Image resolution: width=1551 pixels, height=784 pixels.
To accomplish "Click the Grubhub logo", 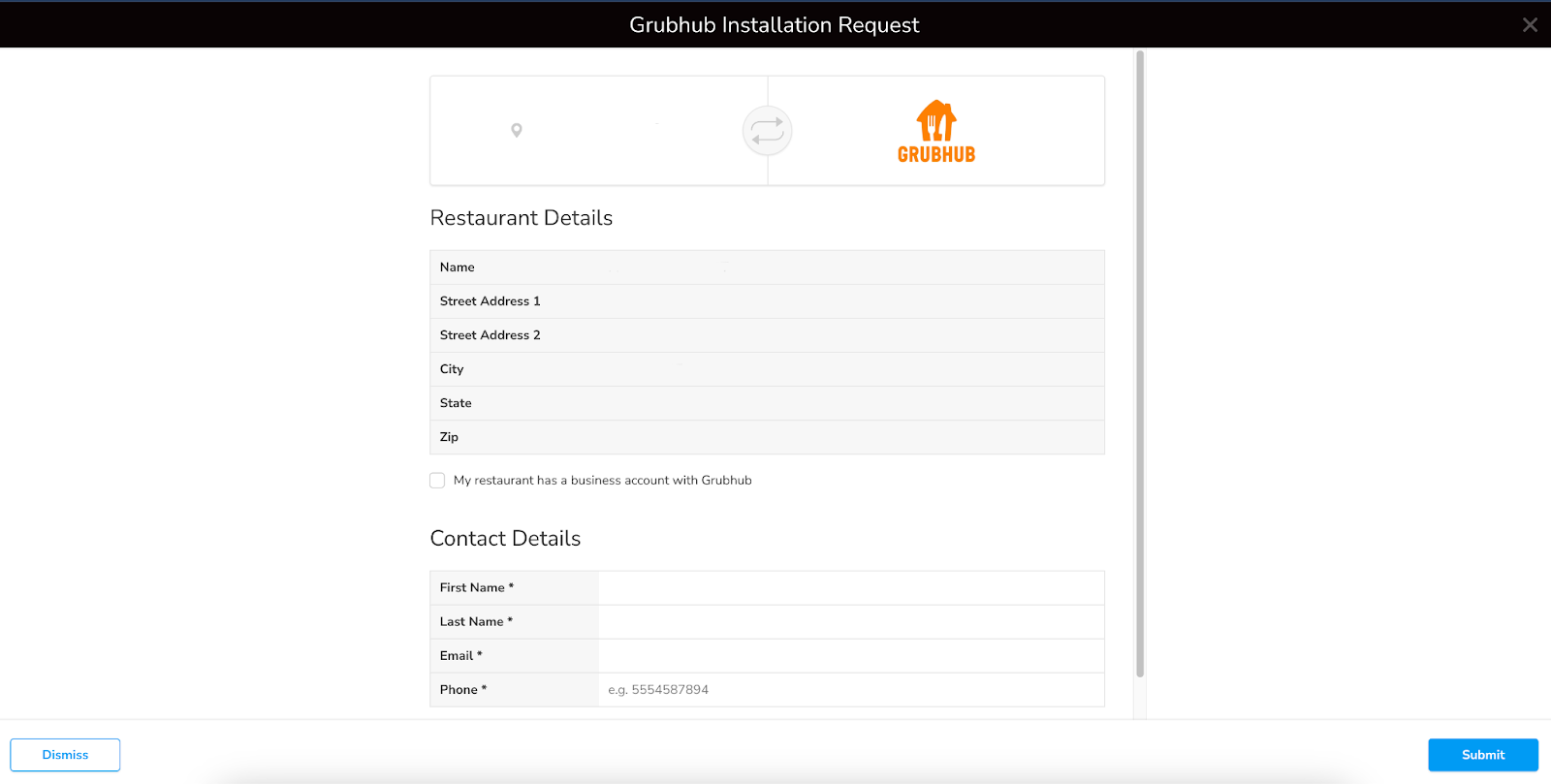I will (936, 132).
